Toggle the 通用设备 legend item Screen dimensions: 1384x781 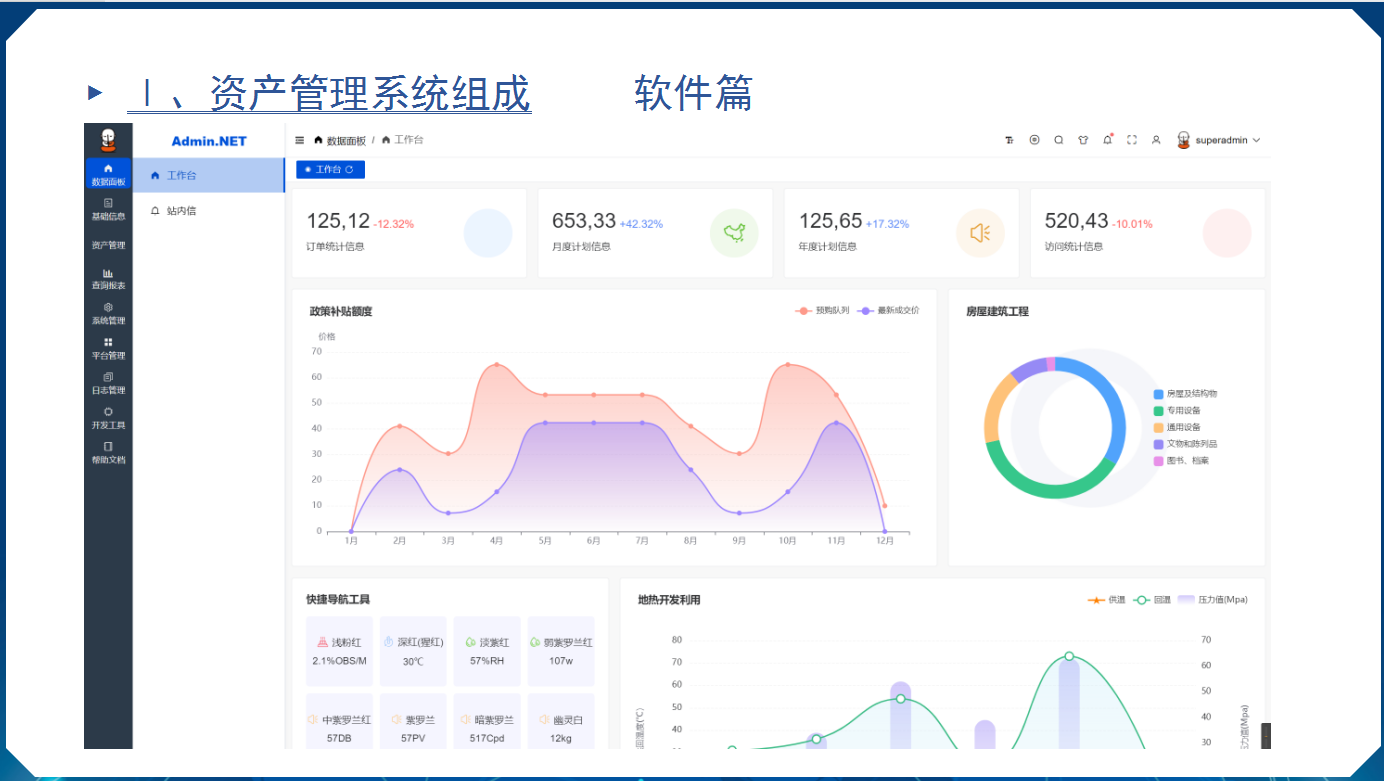[x=1177, y=427]
